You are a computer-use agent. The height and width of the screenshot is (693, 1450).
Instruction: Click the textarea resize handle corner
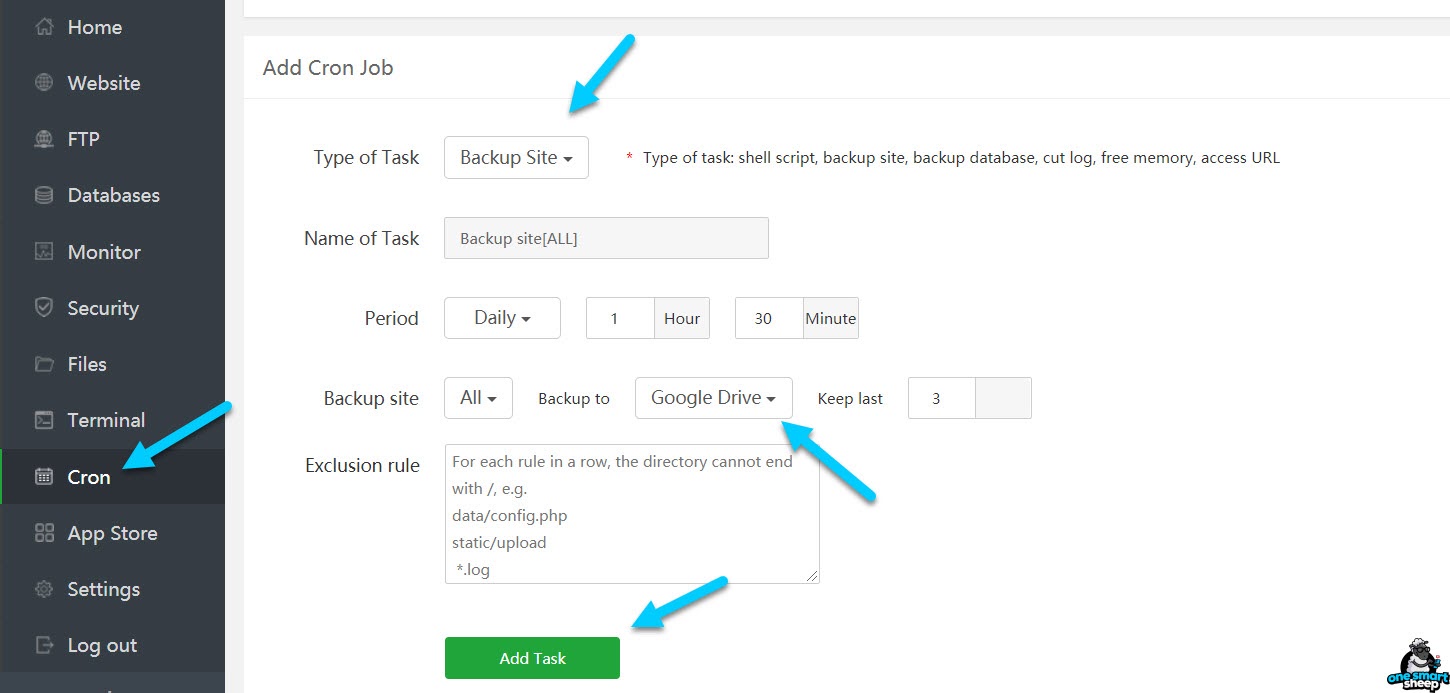click(812, 576)
